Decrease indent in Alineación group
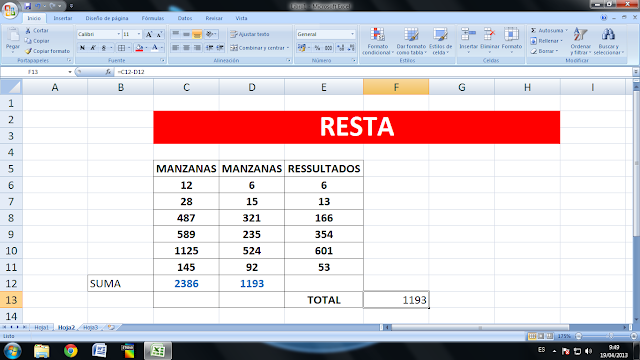The width and height of the screenshot is (640, 360). click(x=209, y=48)
